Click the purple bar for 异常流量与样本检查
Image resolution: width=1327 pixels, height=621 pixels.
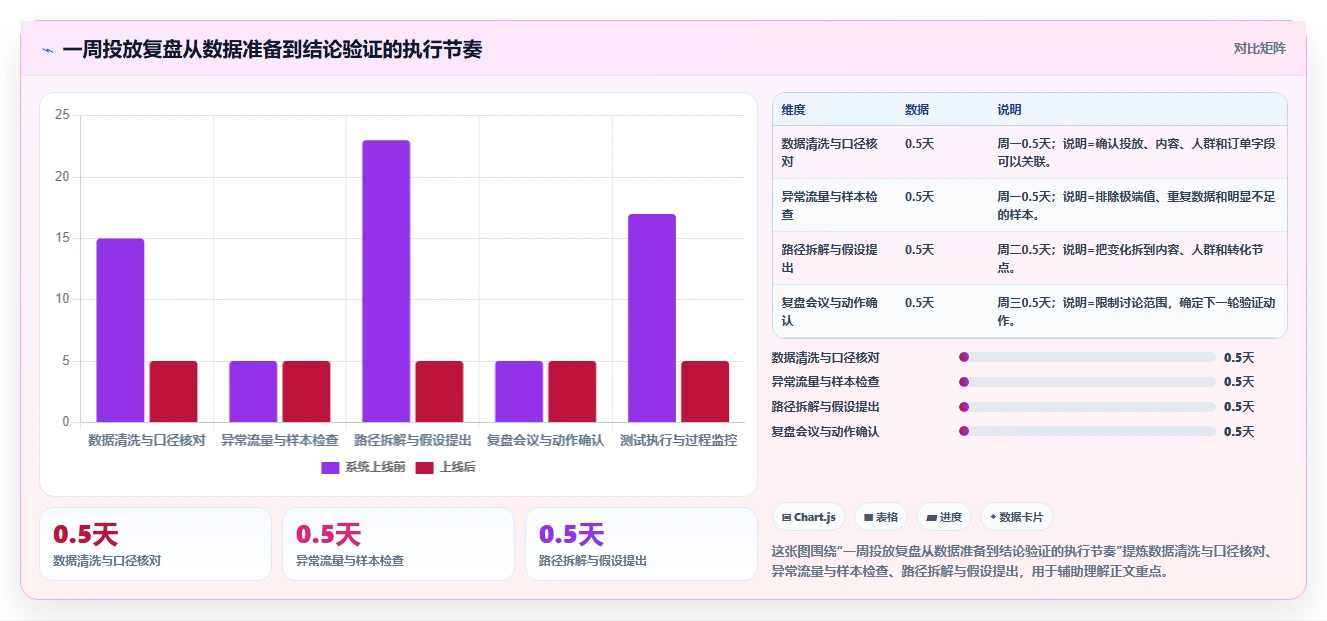(x=253, y=391)
